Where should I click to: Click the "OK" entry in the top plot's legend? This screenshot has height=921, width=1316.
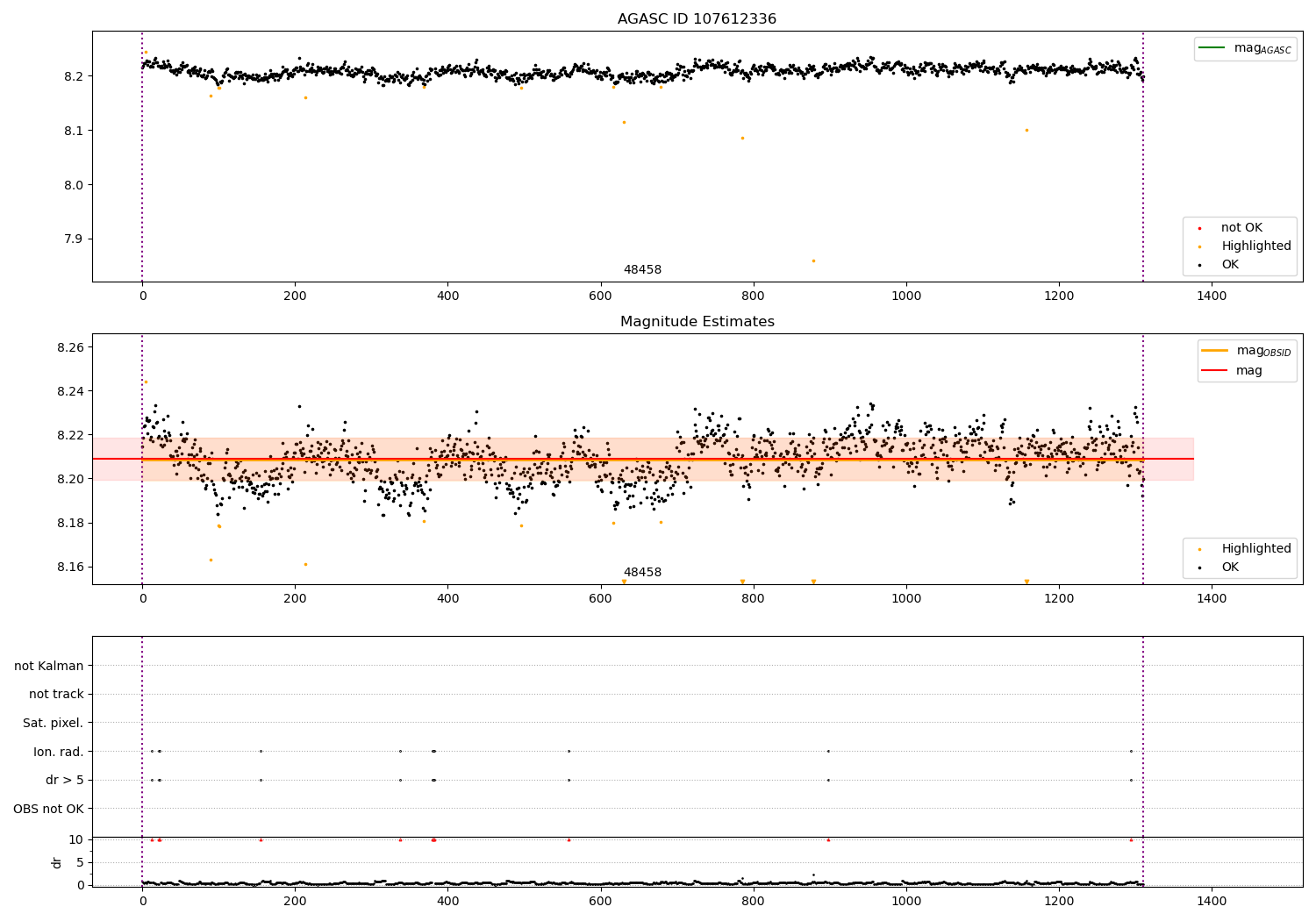1230,265
